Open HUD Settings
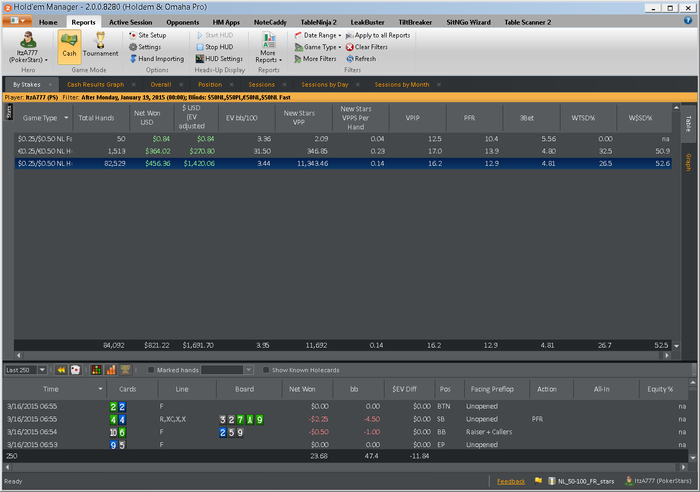 [219, 58]
